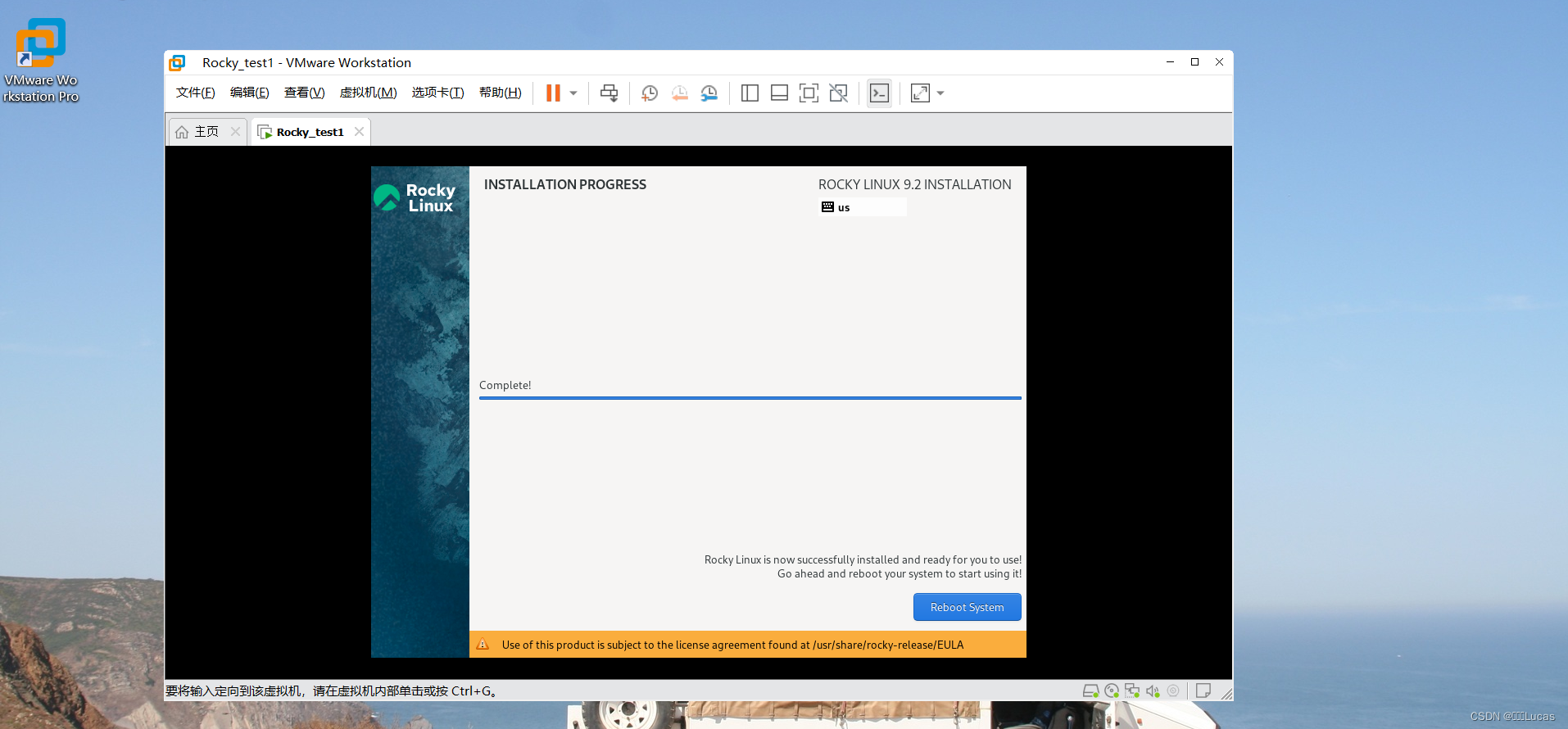Toggle the console view icon
Viewport: 1568px width, 729px height.
[x=879, y=93]
